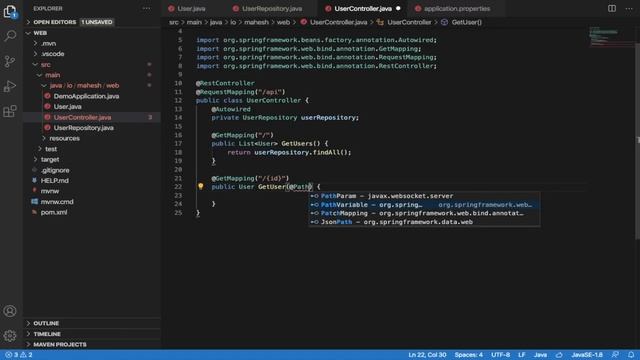Viewport: 640px width, 360px height.
Task: Choose PathParam suggestion from autocomplete list
Action: click(x=424, y=196)
